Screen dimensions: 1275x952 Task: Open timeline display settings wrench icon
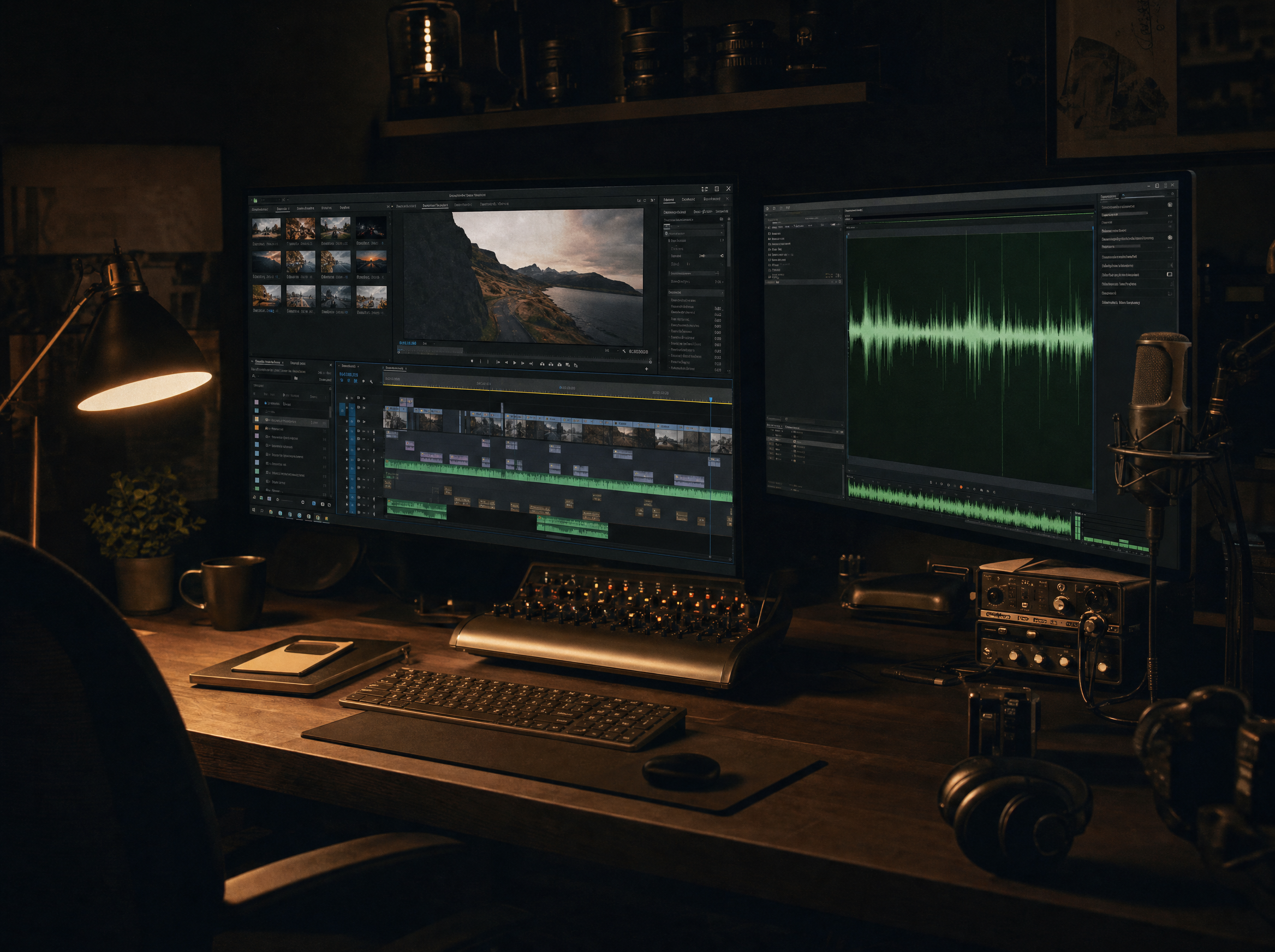[372, 382]
